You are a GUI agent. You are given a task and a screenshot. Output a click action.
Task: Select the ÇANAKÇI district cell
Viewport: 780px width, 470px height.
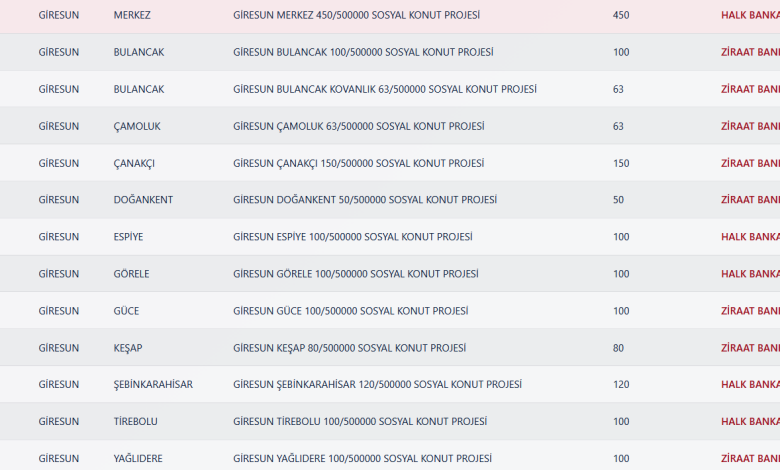(134, 164)
